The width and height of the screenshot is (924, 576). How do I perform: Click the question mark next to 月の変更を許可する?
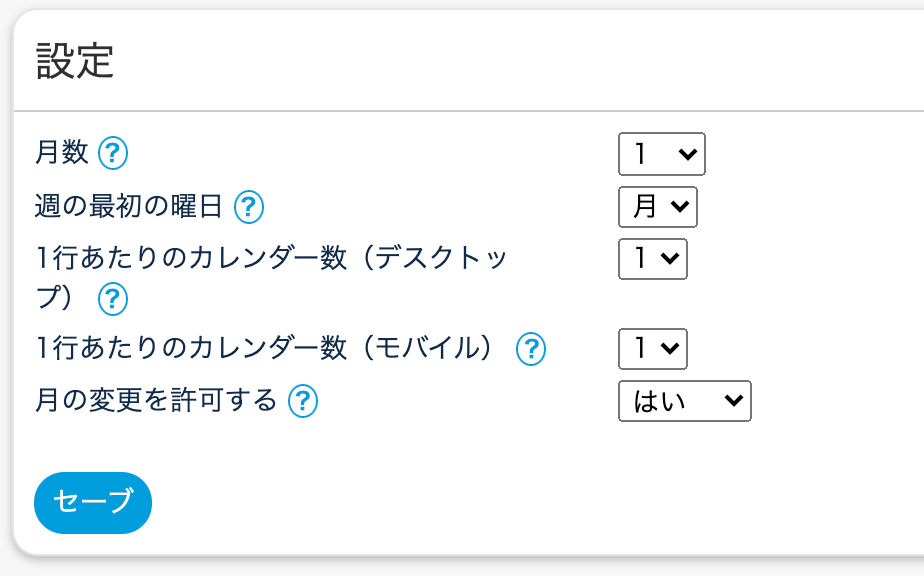[x=303, y=402]
